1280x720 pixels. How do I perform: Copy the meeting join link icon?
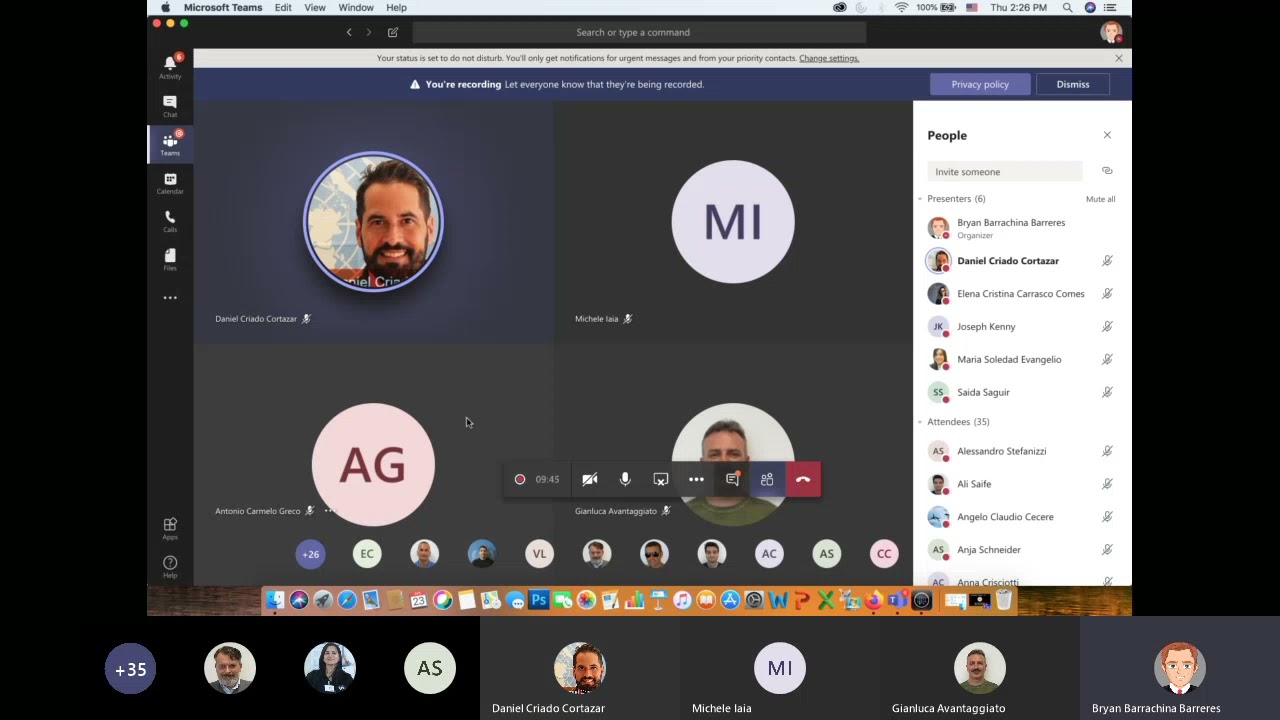tap(1107, 171)
